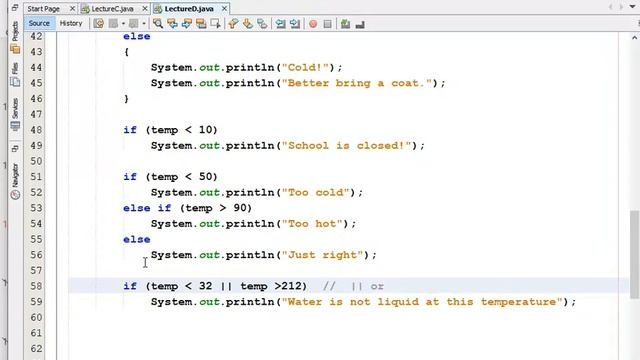Click "School is closed!" string
The image size is (640, 360).
point(346,146)
